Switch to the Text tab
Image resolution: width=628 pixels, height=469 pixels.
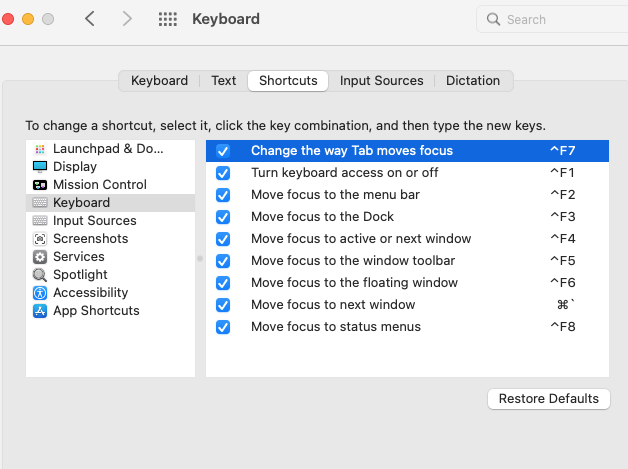[x=223, y=81]
